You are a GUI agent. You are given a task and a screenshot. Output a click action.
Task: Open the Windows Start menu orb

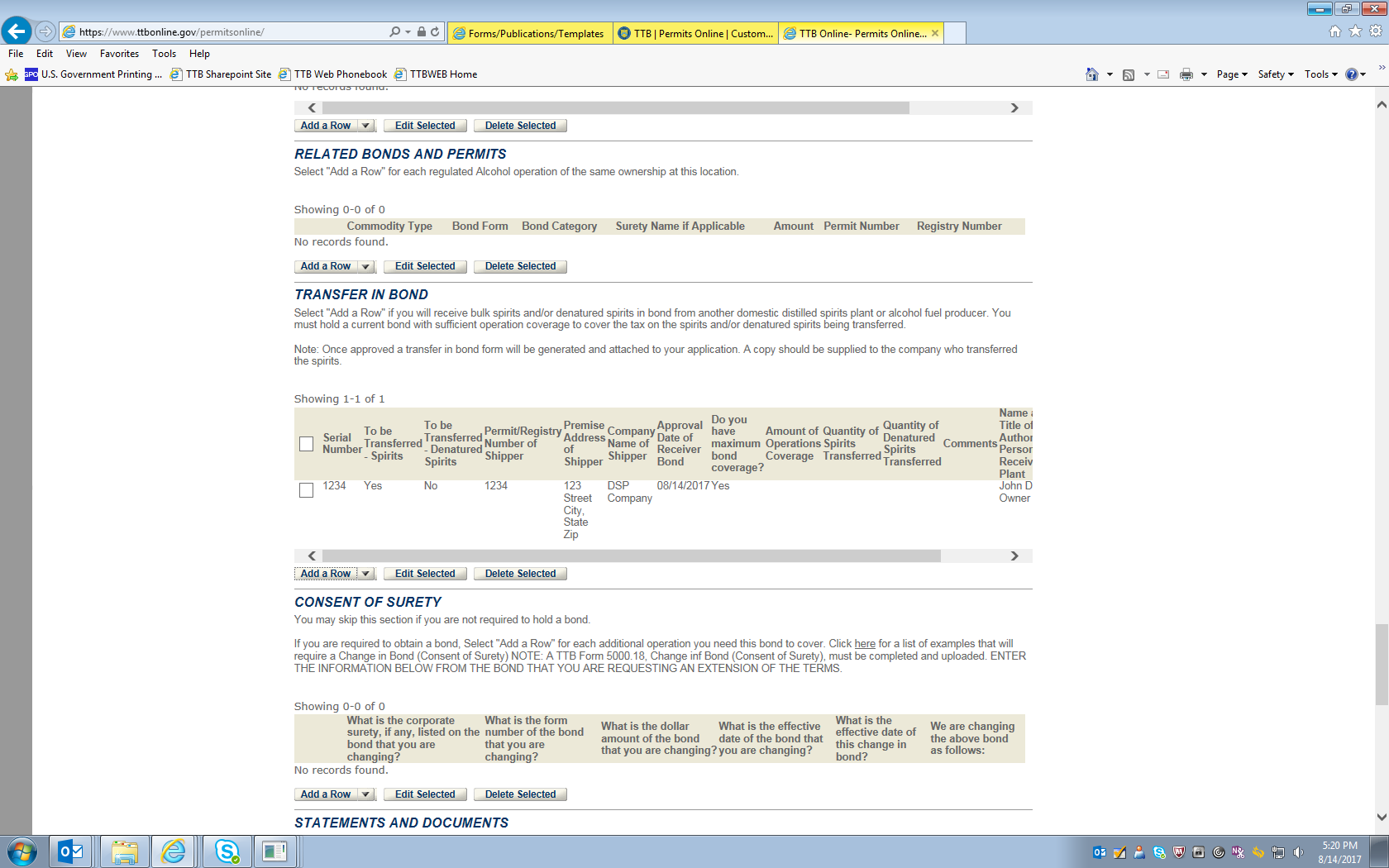tap(22, 851)
